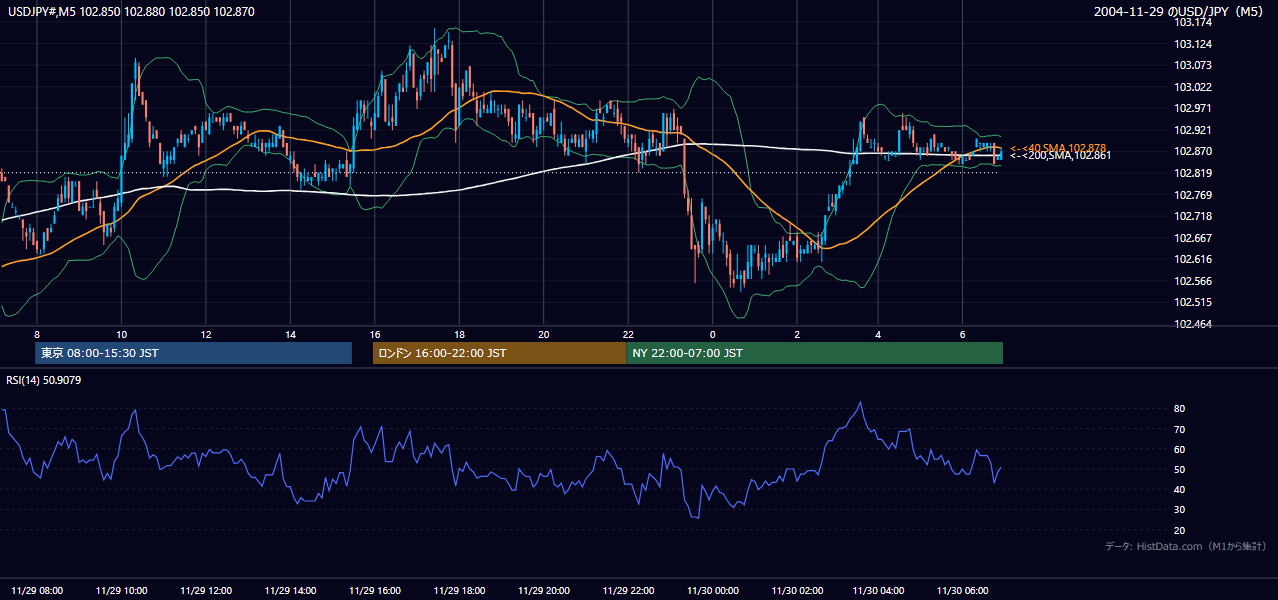Click the hour 18 label under the candles

[x=459, y=333]
